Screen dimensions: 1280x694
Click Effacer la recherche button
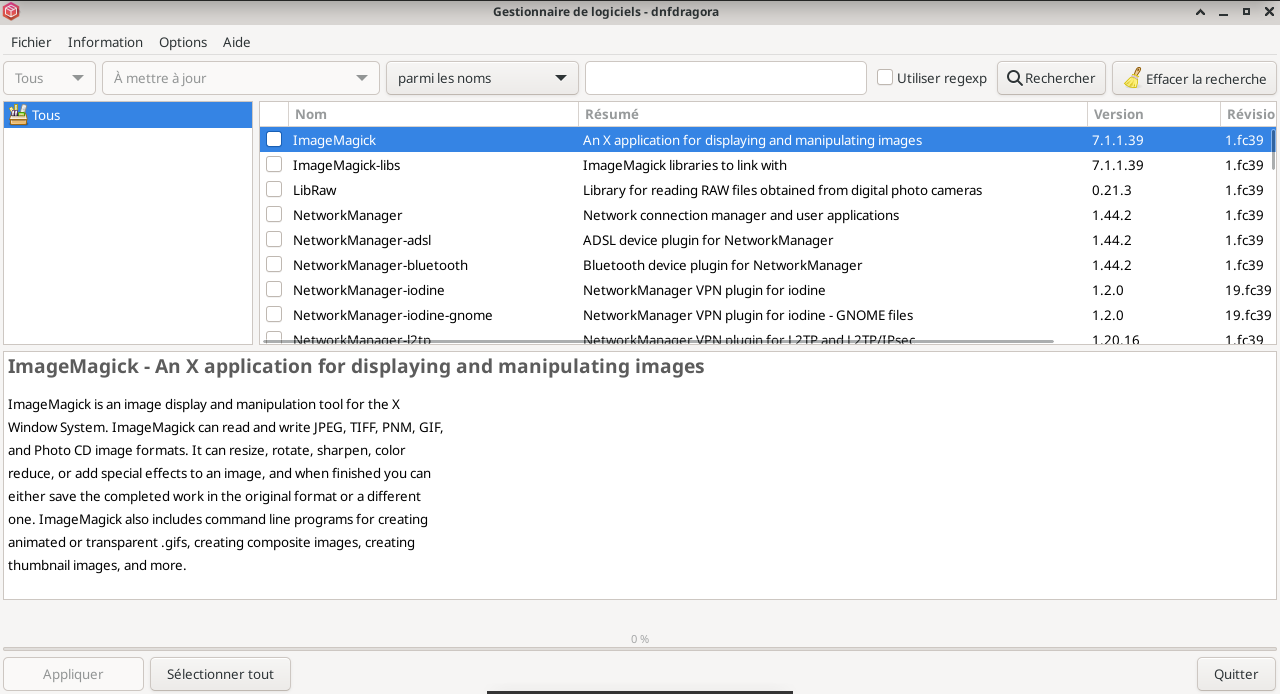tap(1194, 78)
